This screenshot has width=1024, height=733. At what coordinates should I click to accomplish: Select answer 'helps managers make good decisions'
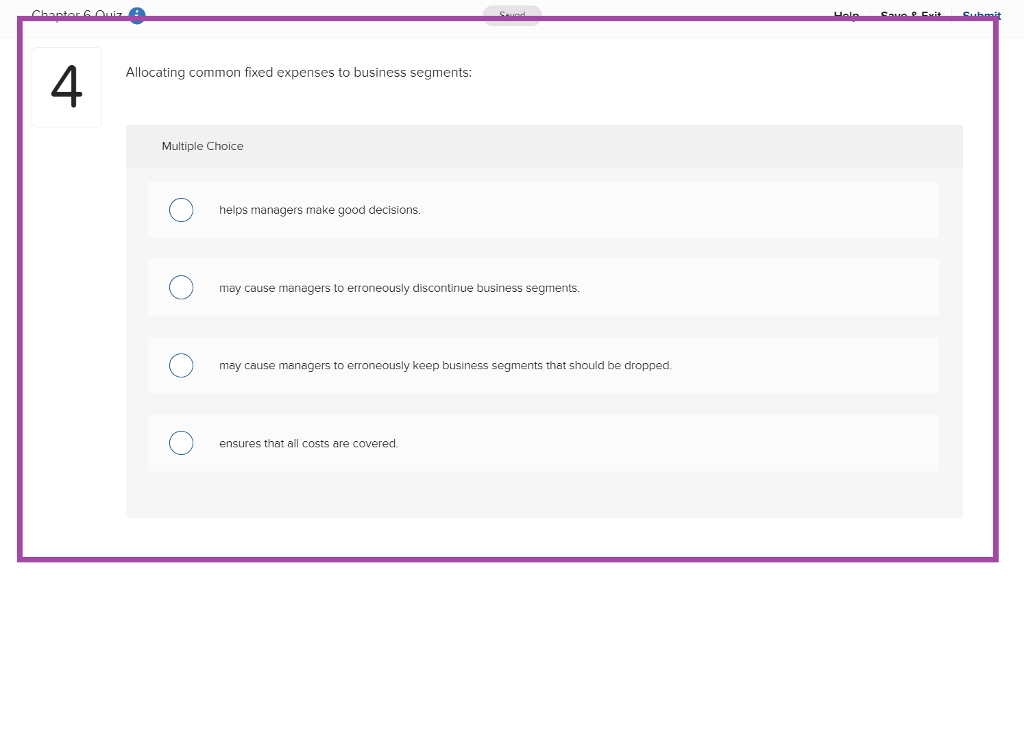(x=181, y=210)
